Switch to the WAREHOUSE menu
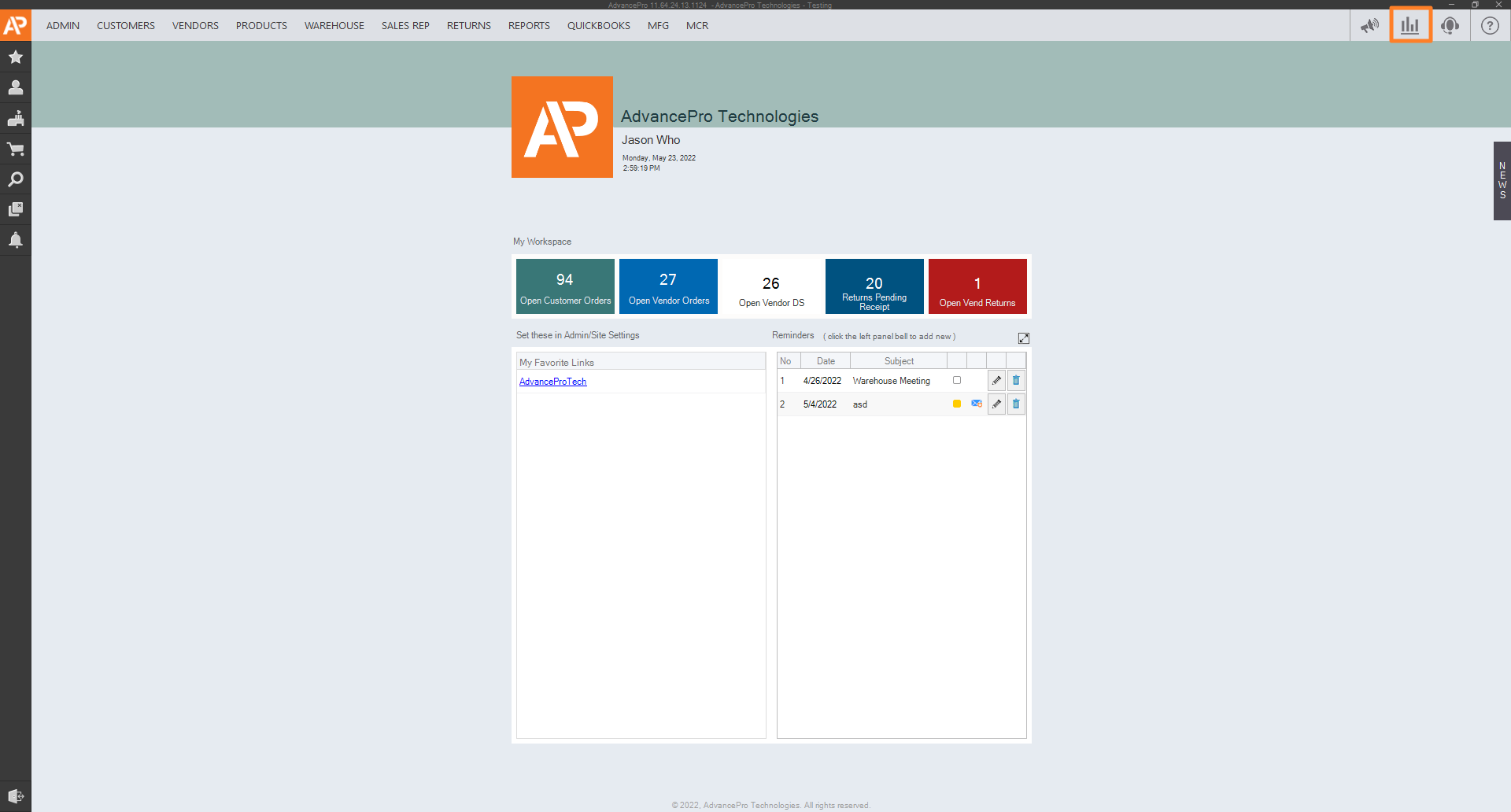This screenshot has width=1511, height=812. tap(334, 25)
